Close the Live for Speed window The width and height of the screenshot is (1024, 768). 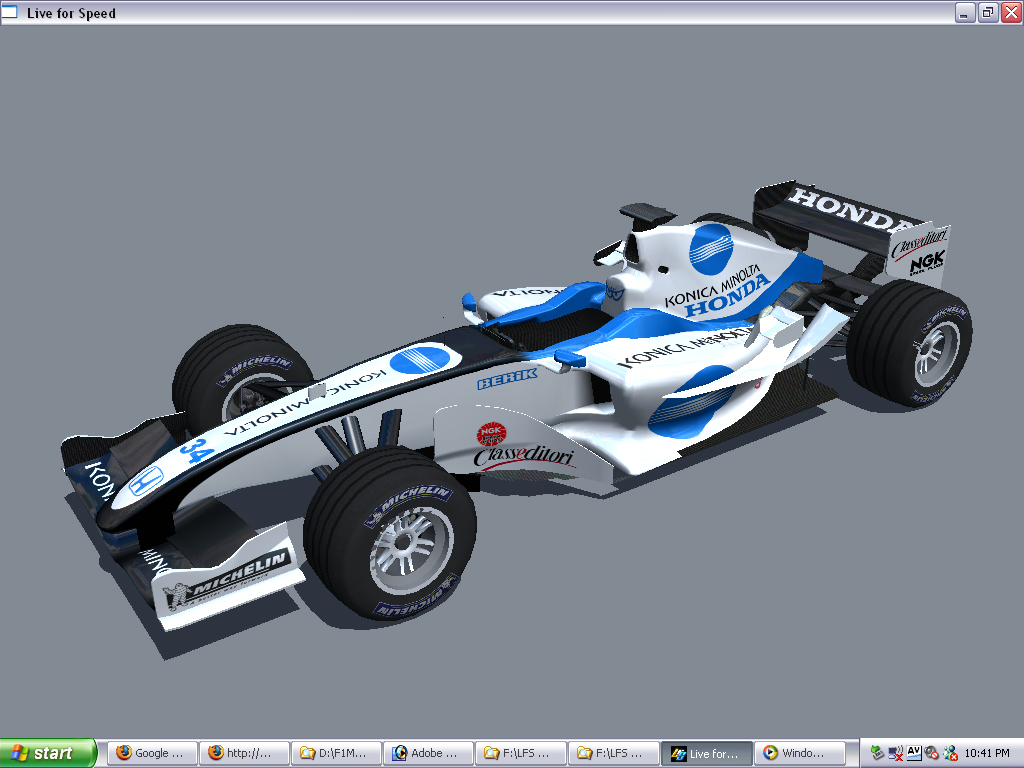[x=1011, y=12]
